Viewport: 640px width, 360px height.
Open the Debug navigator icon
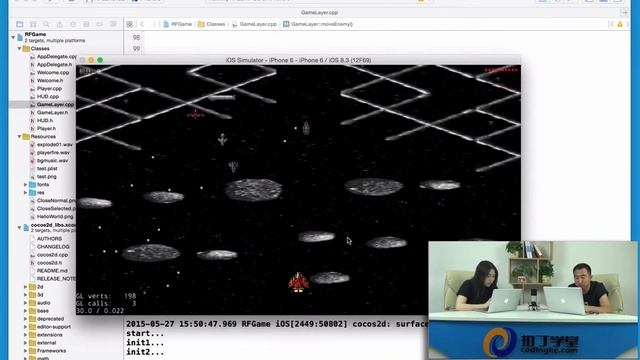(x=86, y=24)
